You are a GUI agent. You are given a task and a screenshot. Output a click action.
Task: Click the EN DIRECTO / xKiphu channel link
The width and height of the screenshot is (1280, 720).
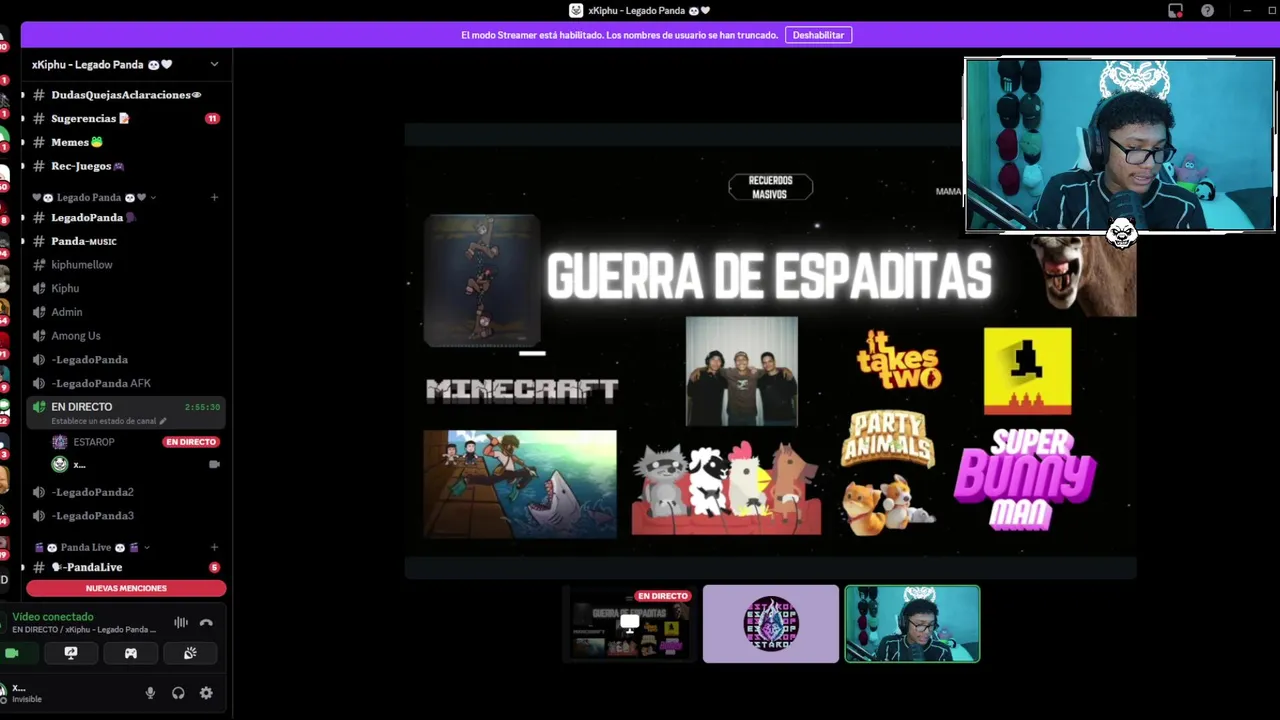(x=84, y=630)
